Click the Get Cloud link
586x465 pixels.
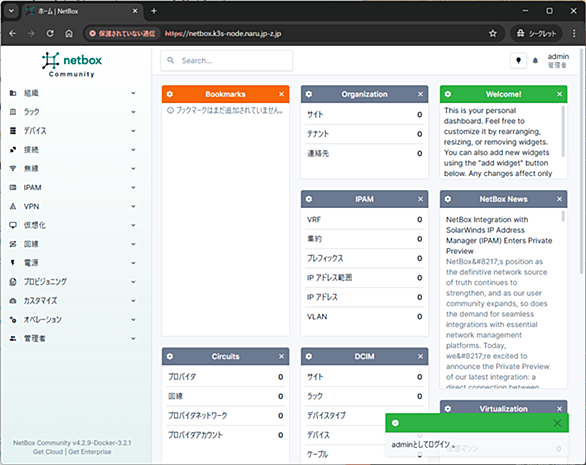(x=47, y=452)
